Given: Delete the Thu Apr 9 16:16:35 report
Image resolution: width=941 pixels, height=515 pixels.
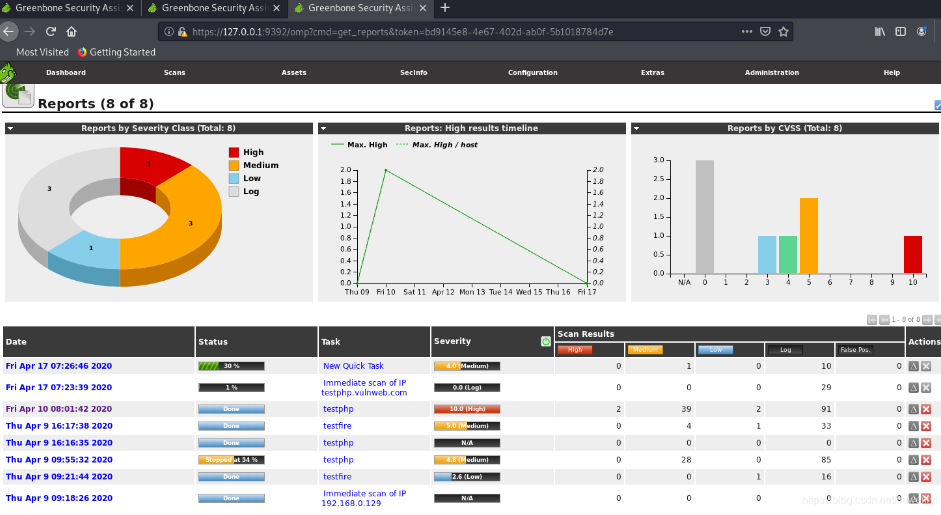Looking at the screenshot, I should [x=926, y=443].
